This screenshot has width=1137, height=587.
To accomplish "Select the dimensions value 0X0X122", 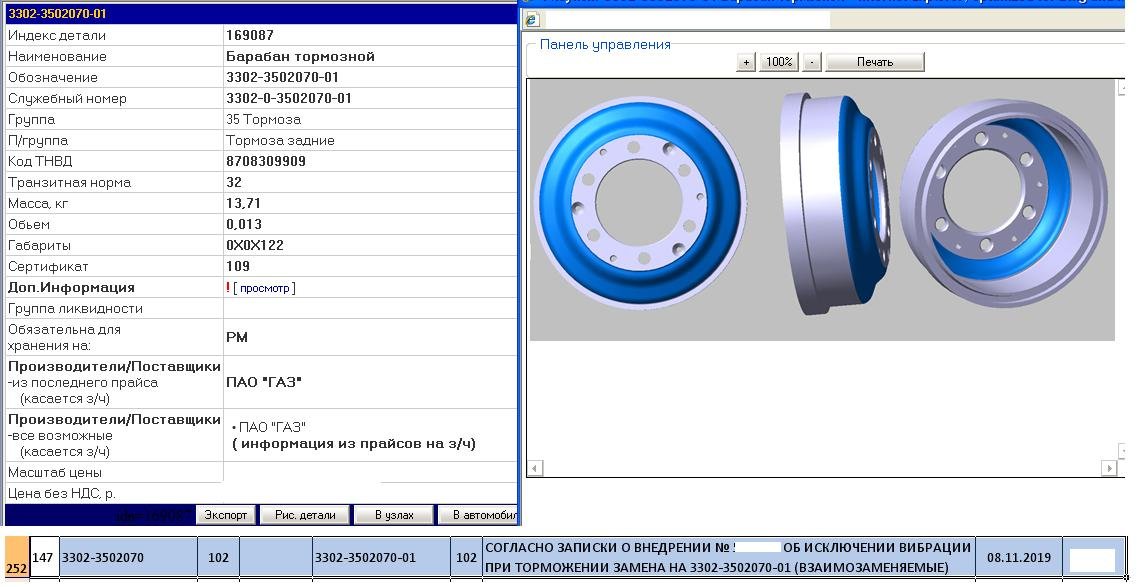I will click(x=255, y=246).
